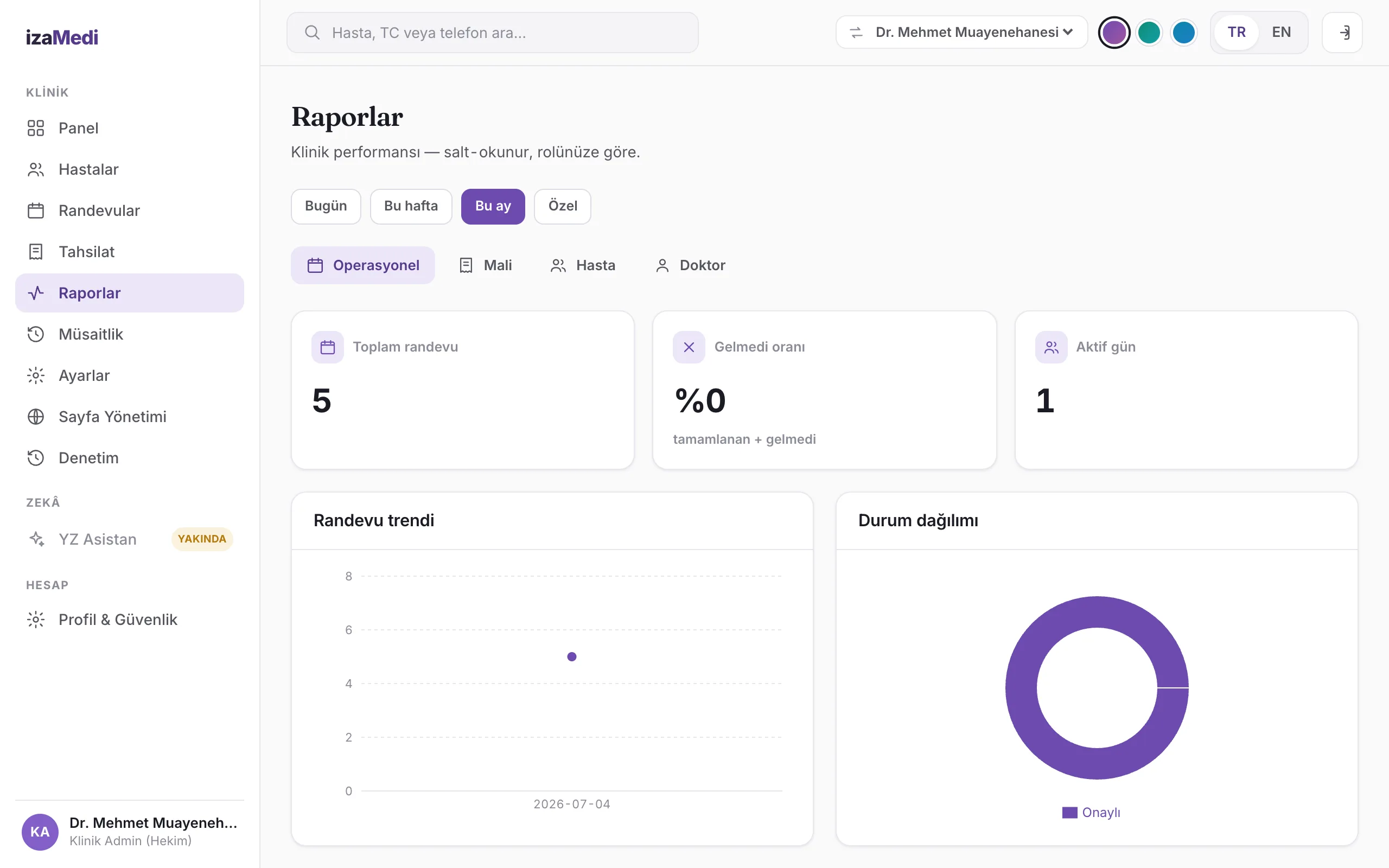
Task: Open Sayfa Yönetimi globe icon
Action: point(36,417)
